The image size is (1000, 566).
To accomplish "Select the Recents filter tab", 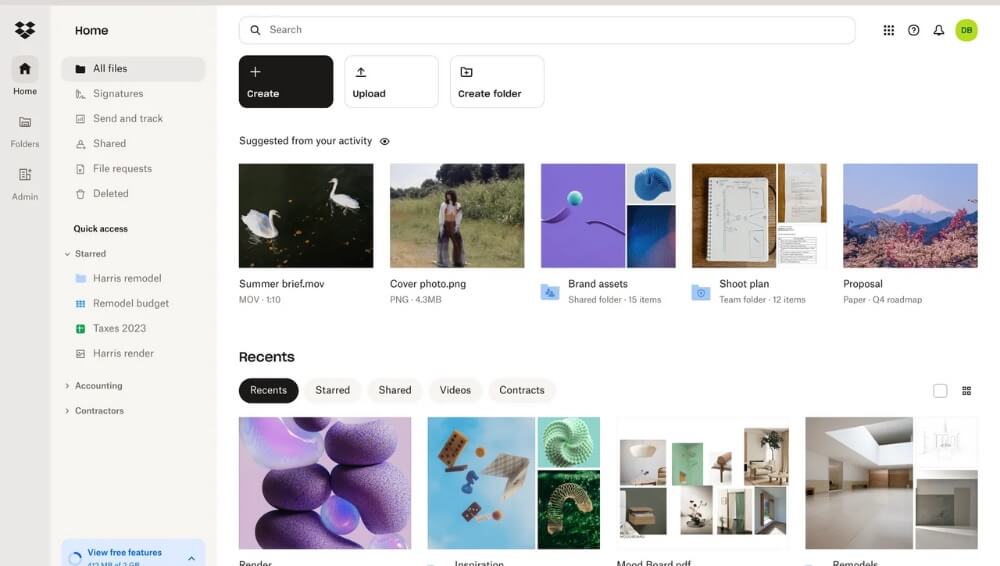I will tap(268, 390).
